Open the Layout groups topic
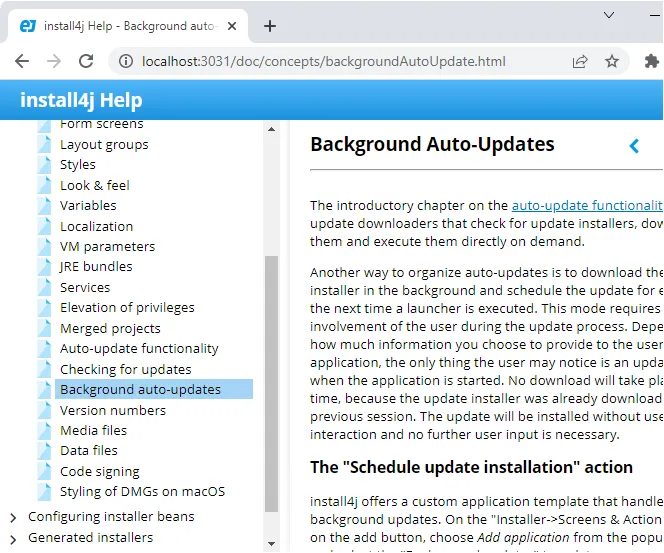This screenshot has height=553, width=664. pyautogui.click(x=104, y=144)
